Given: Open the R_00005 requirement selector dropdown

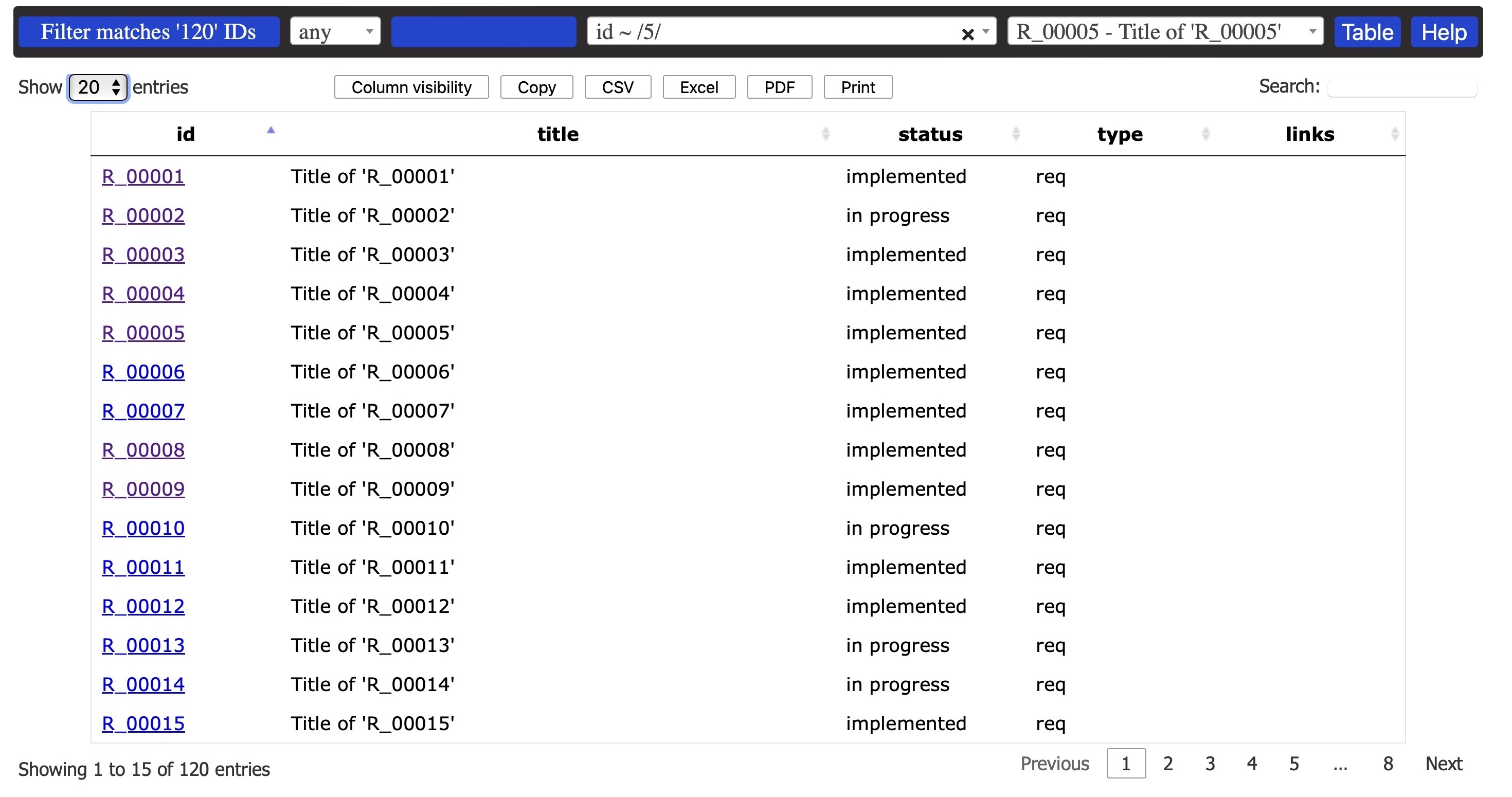Looking at the screenshot, I should pyautogui.click(x=1164, y=32).
